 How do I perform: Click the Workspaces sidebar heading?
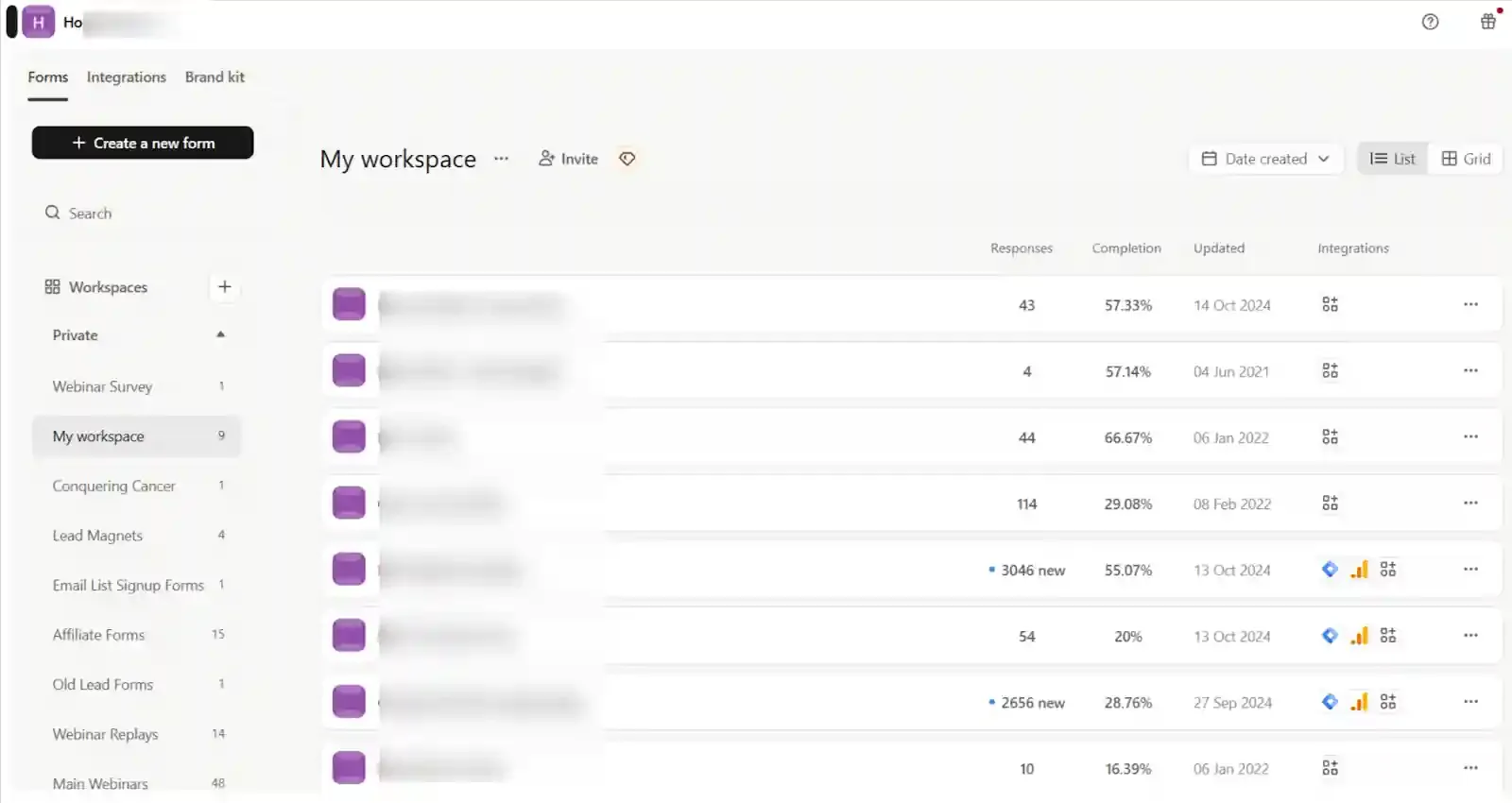pos(96,287)
